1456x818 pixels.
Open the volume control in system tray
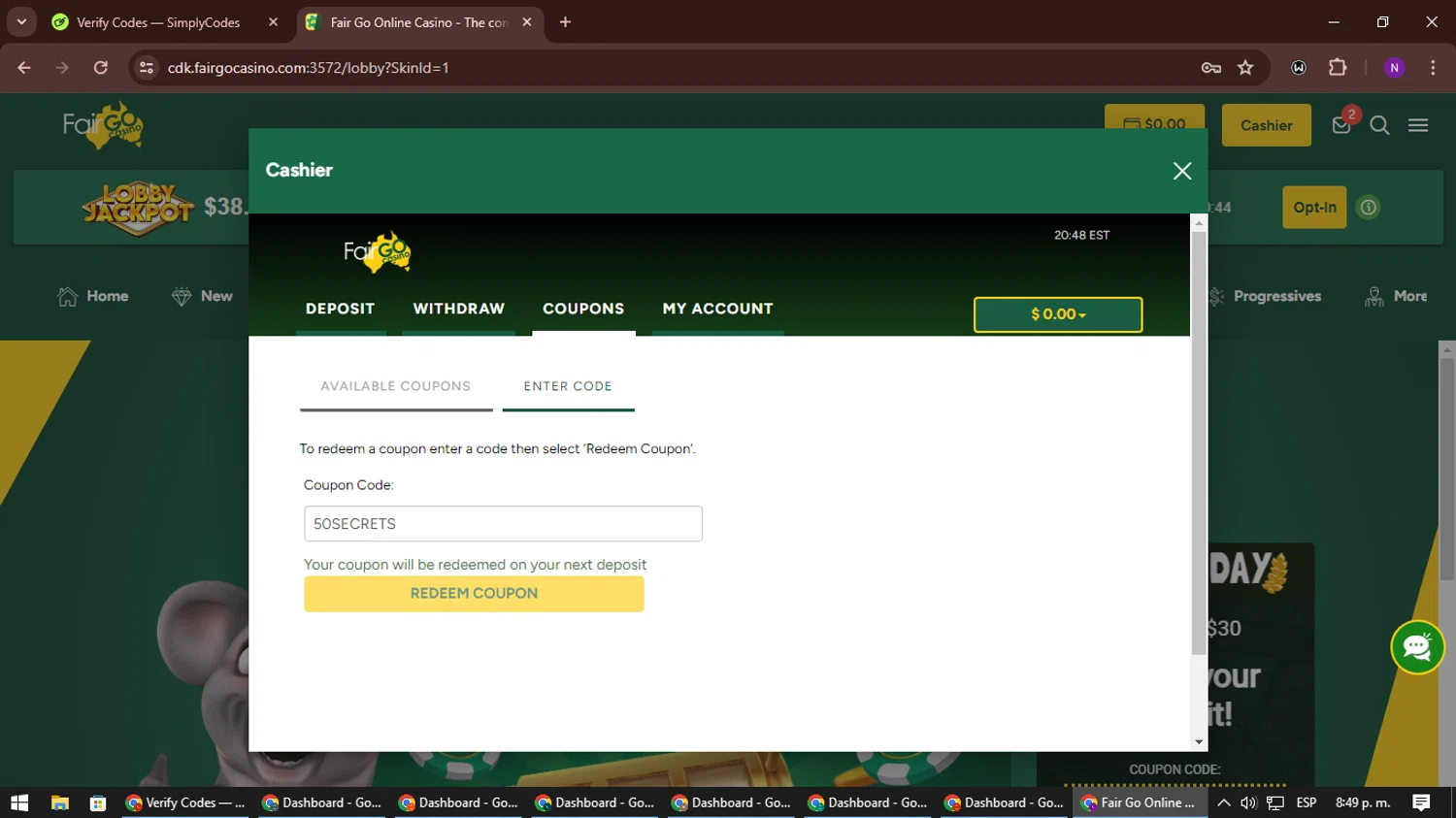tap(1248, 802)
